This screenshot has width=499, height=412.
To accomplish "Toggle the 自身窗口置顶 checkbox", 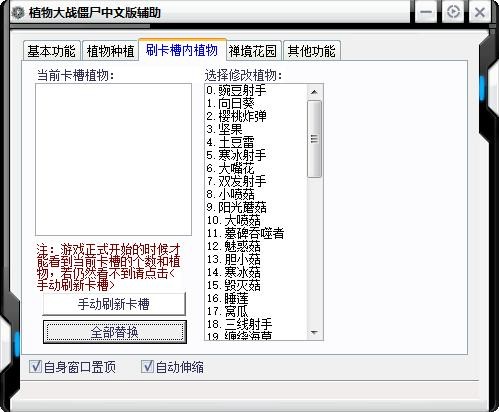I will [73, 367].
